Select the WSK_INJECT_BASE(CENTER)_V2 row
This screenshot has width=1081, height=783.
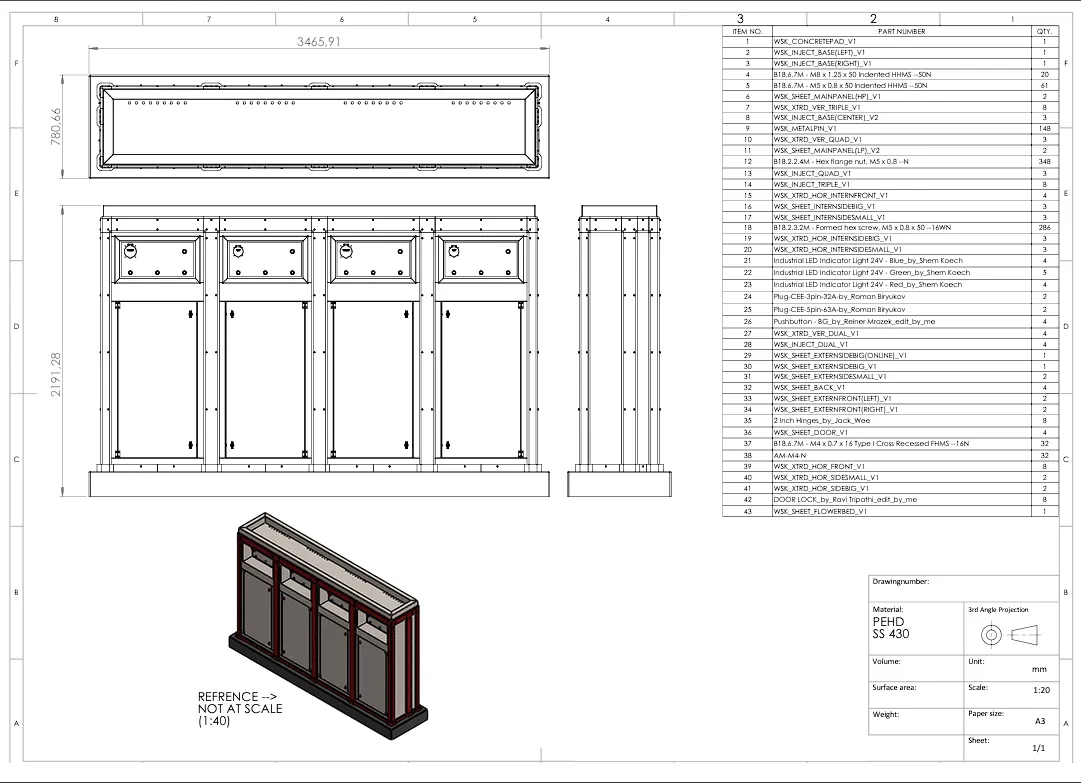pos(890,118)
